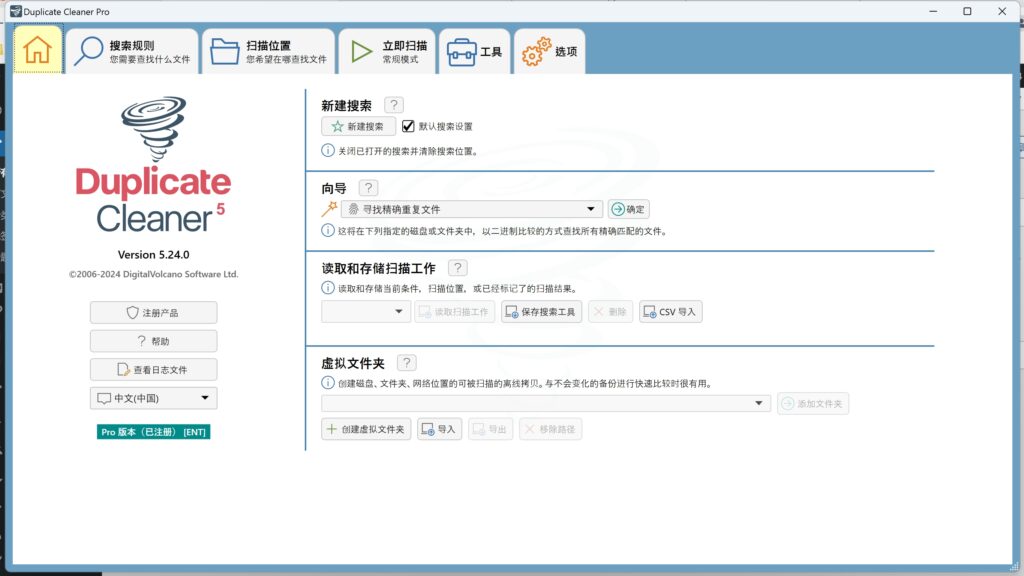Click info icon beside 关闭已打开的搜索 text
The width and height of the screenshot is (1024, 576).
(x=328, y=151)
